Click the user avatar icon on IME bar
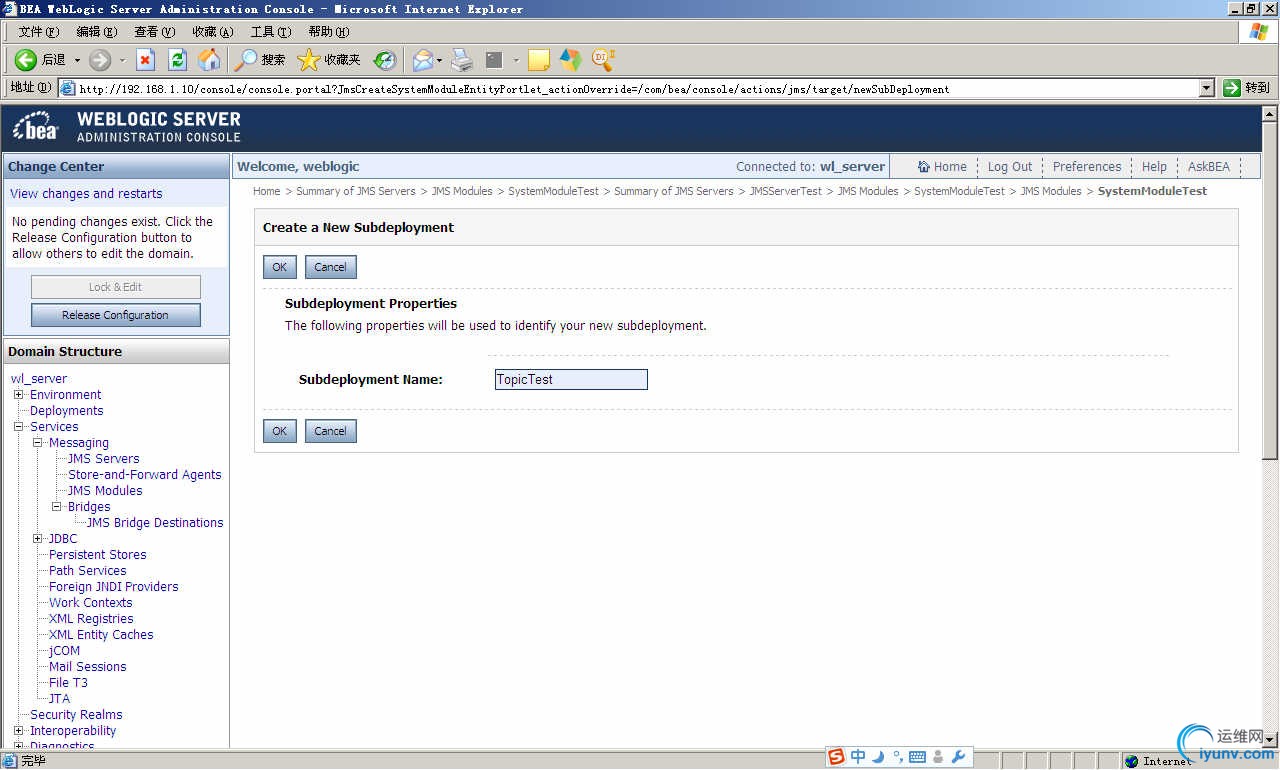 point(938,757)
